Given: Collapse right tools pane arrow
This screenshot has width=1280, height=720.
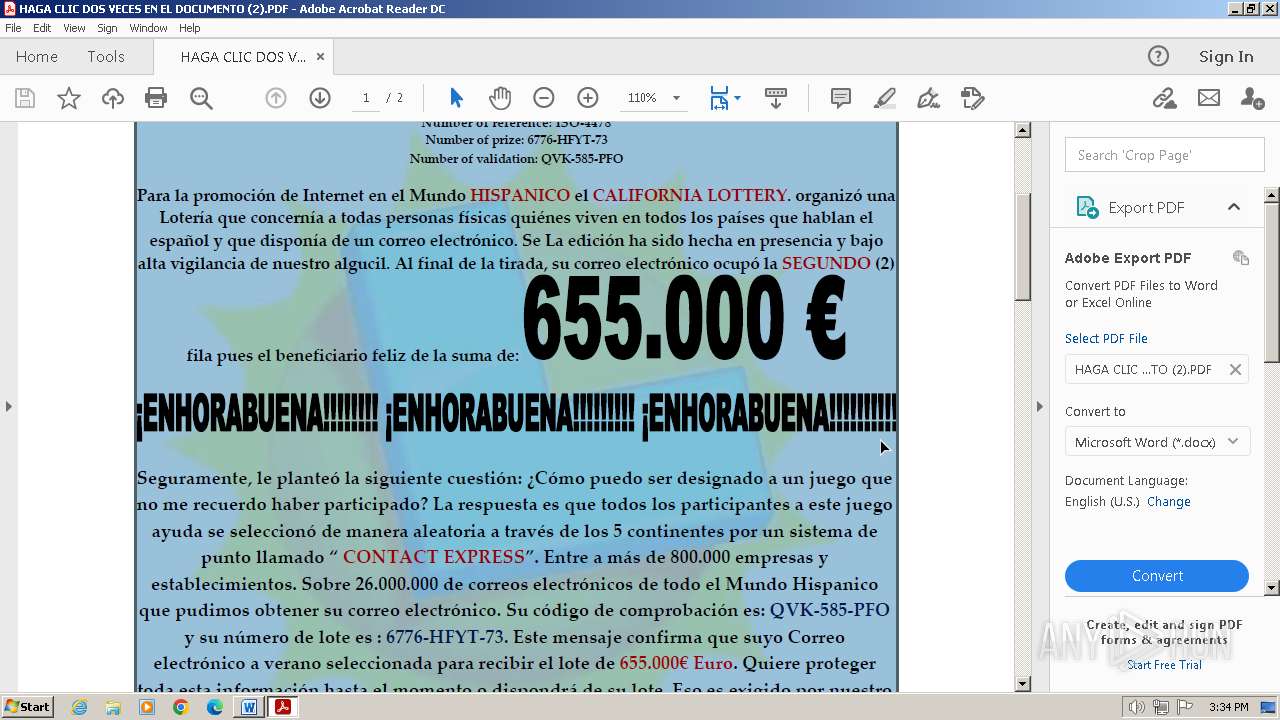Looking at the screenshot, I should pos(1039,406).
